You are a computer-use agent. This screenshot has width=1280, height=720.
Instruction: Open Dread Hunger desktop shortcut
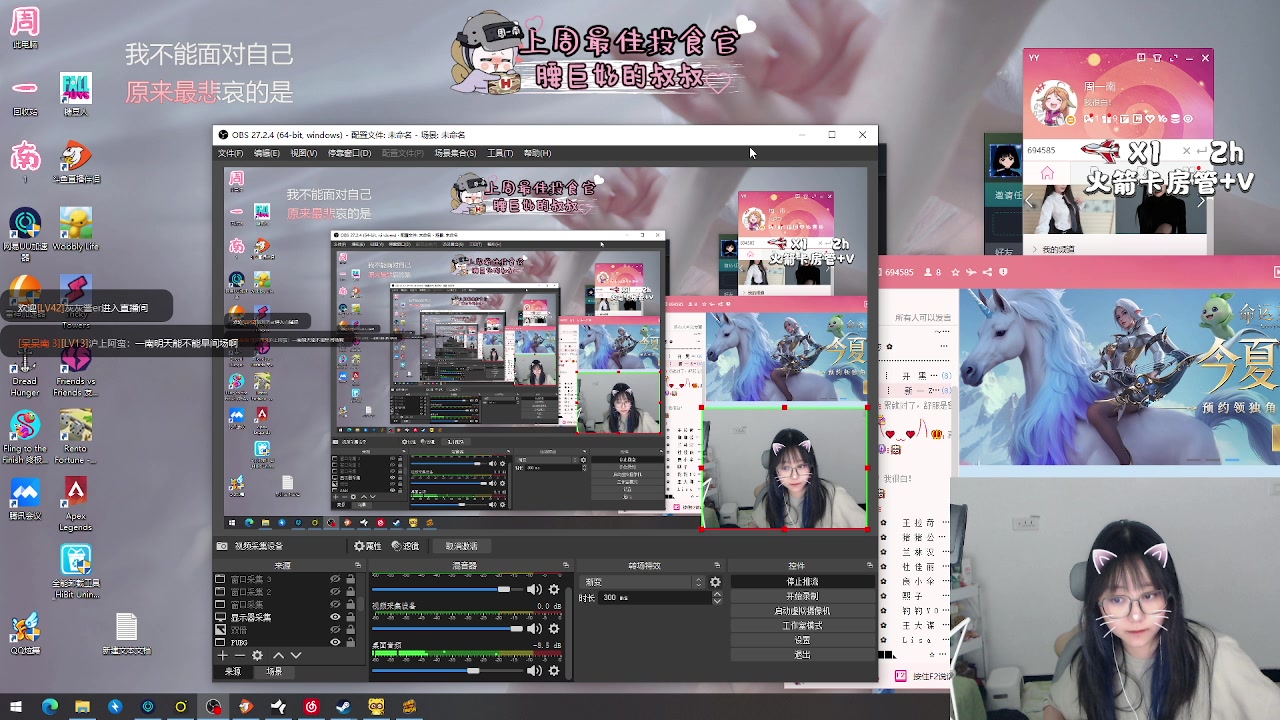(x=25, y=375)
